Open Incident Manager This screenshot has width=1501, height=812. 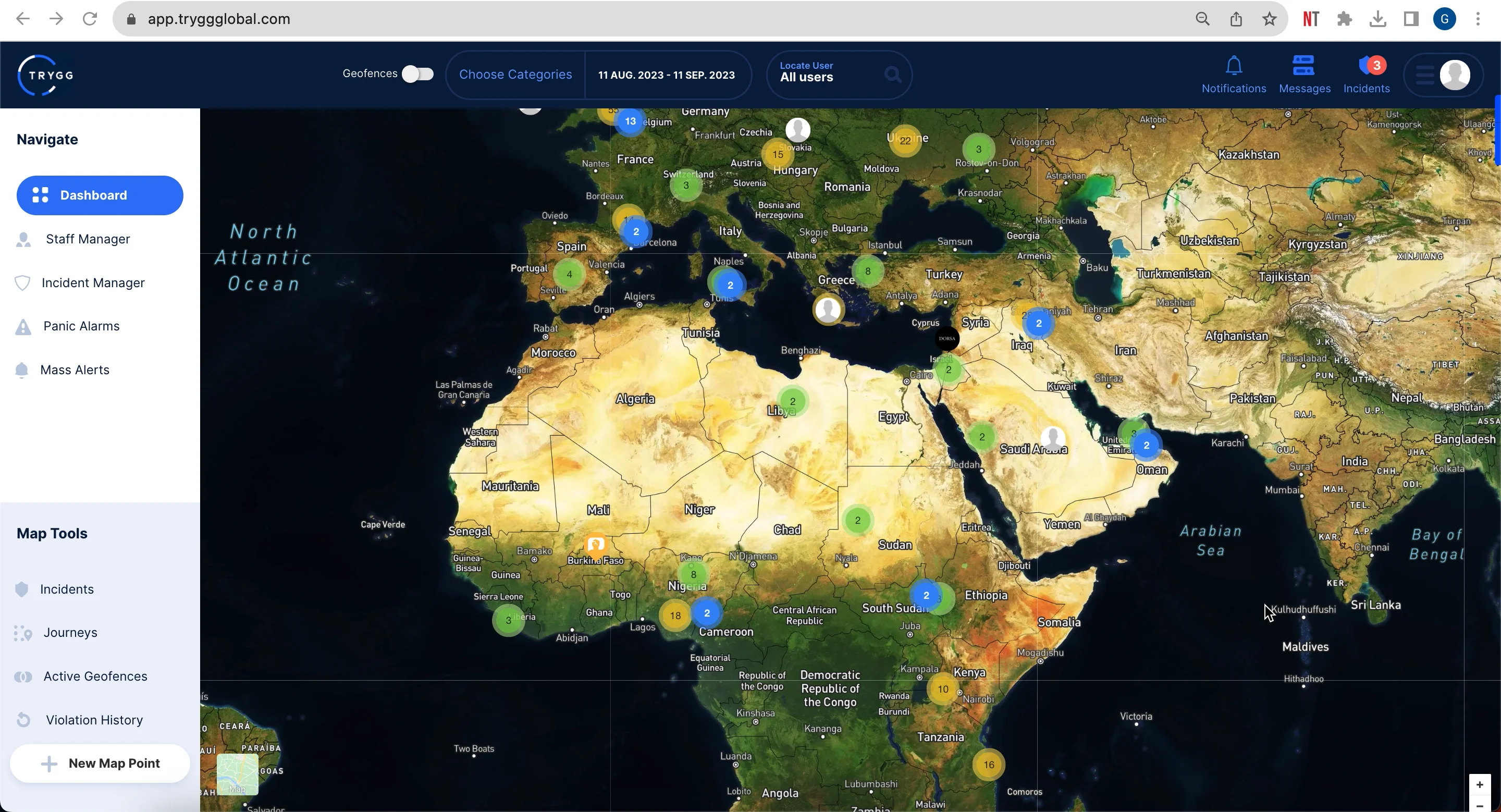click(x=93, y=282)
